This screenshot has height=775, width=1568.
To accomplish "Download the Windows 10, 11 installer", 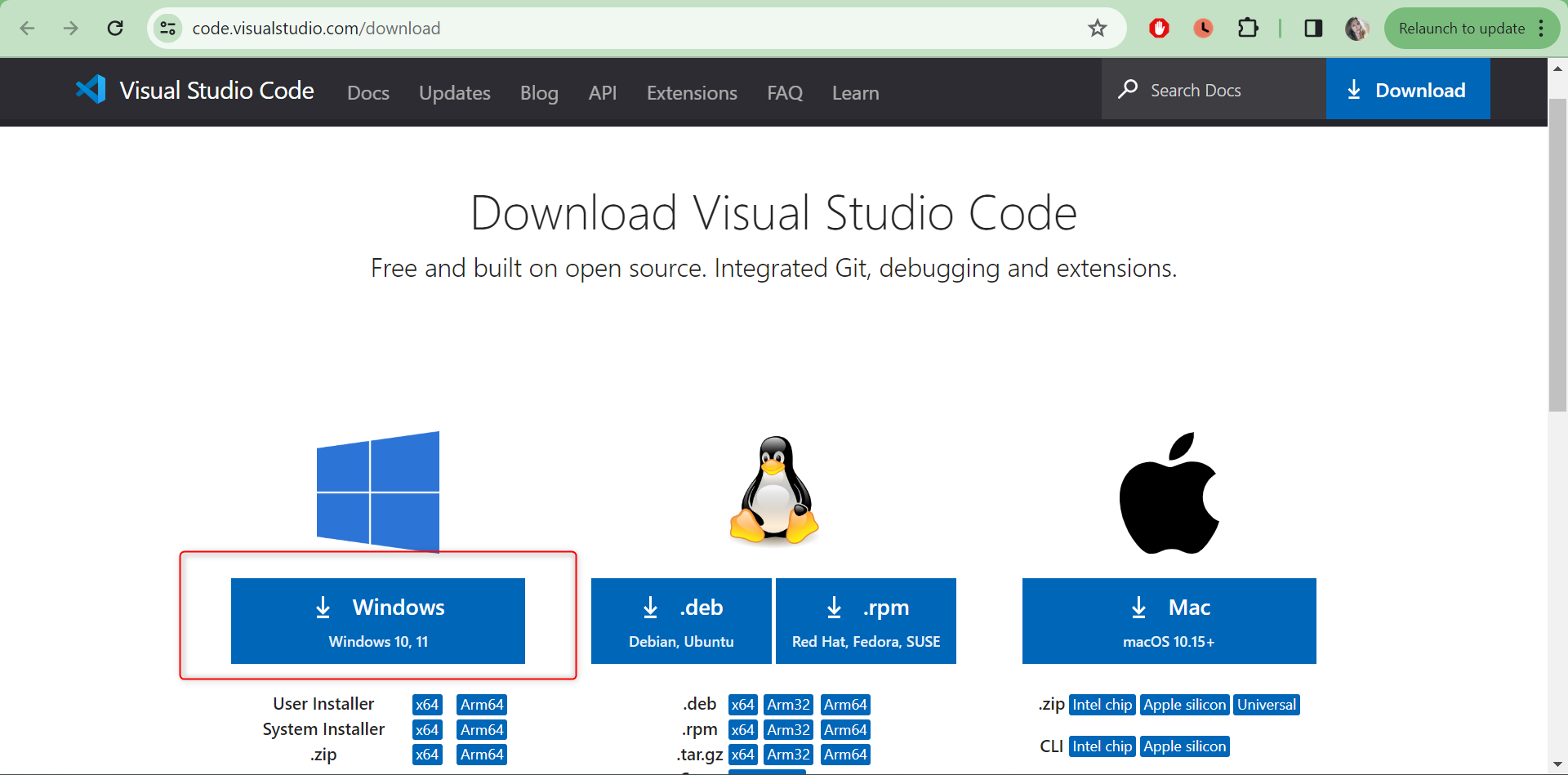I will [377, 621].
